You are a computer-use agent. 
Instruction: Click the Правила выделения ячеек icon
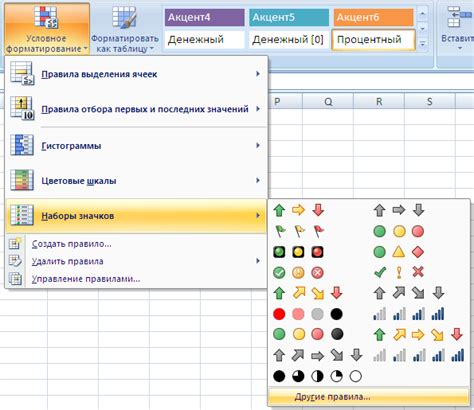coord(22,73)
